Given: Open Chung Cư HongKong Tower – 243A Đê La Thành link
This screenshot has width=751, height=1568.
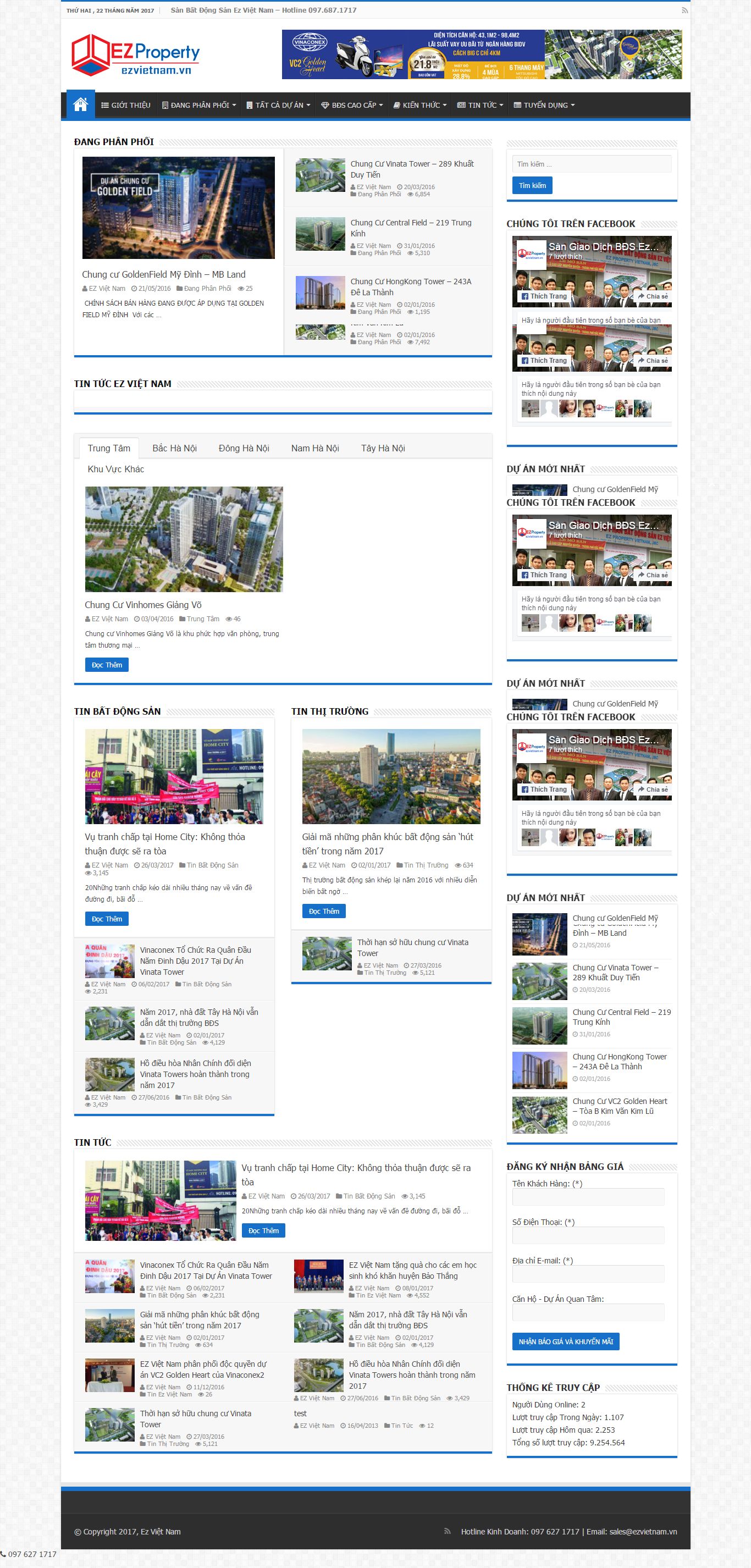Looking at the screenshot, I should [x=411, y=286].
